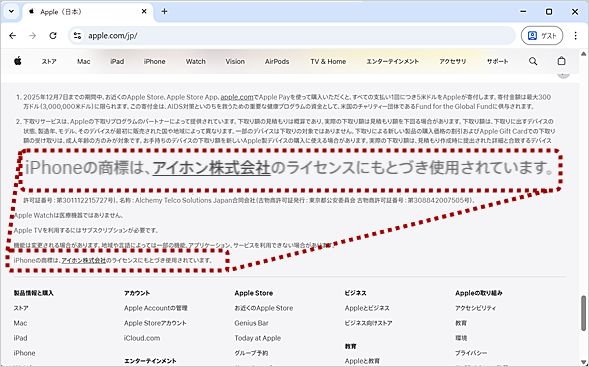This screenshot has width=589, height=367.
Task: Click the vertical page scrollbar thumb
Action: (x=583, y=313)
